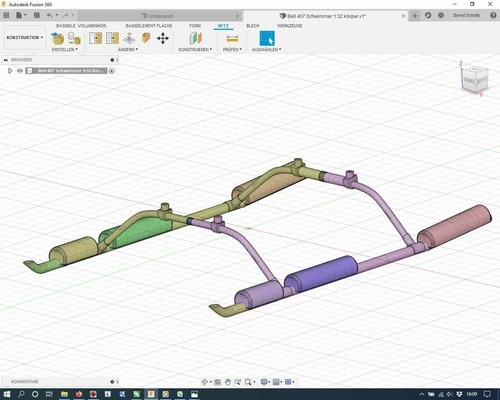Toggle the BROWSER panel pin dot
The image size is (500, 400).
(x=112, y=60)
